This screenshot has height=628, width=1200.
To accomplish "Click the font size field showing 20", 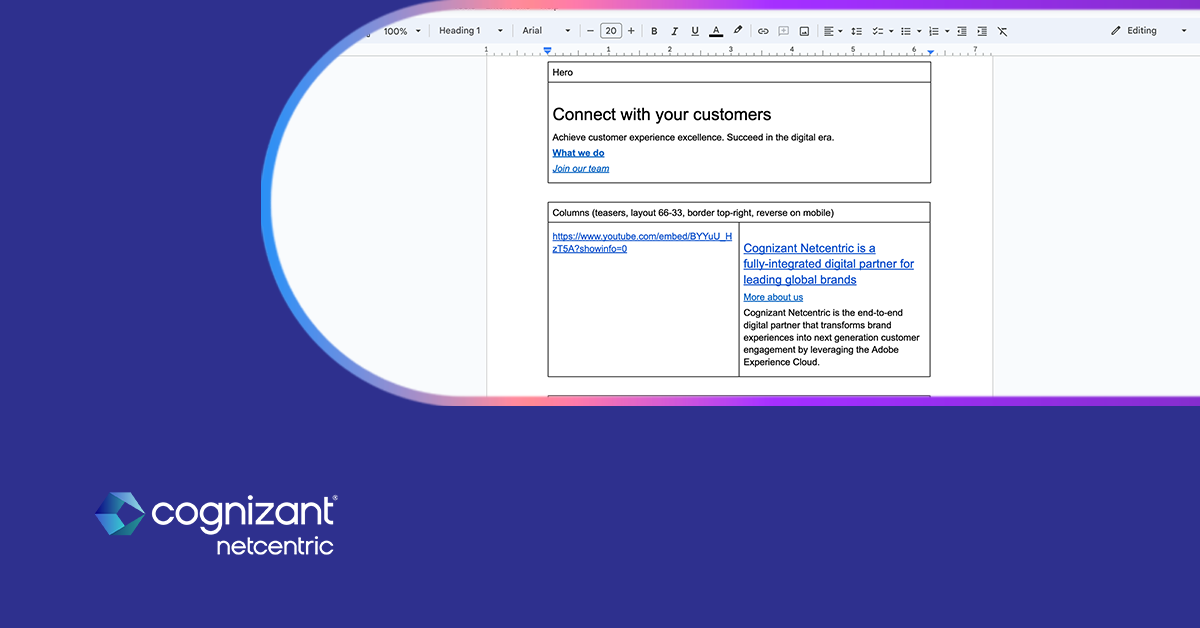I will [611, 31].
